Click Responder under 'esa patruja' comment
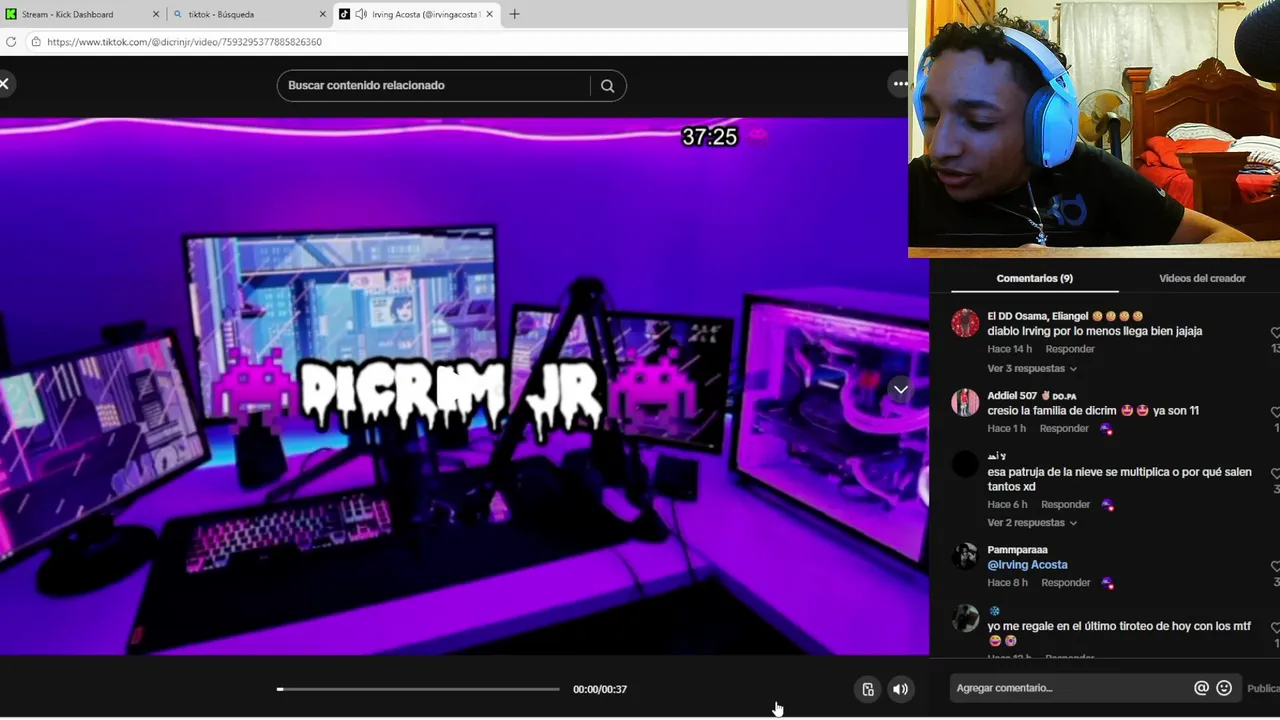1280x720 pixels. point(1065,505)
